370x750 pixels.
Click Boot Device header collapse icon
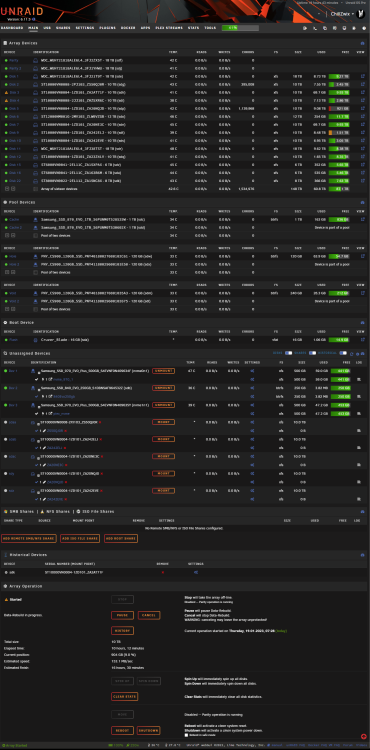click(362, 323)
